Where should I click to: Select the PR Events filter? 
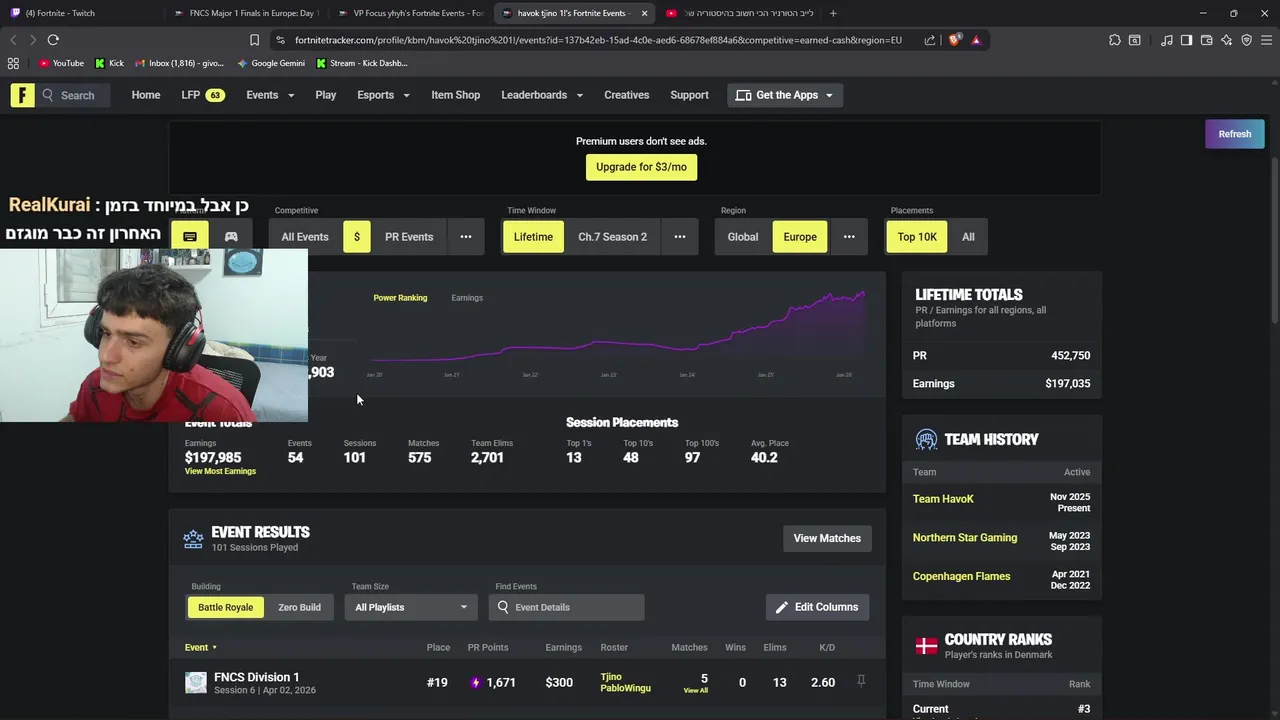coord(409,237)
